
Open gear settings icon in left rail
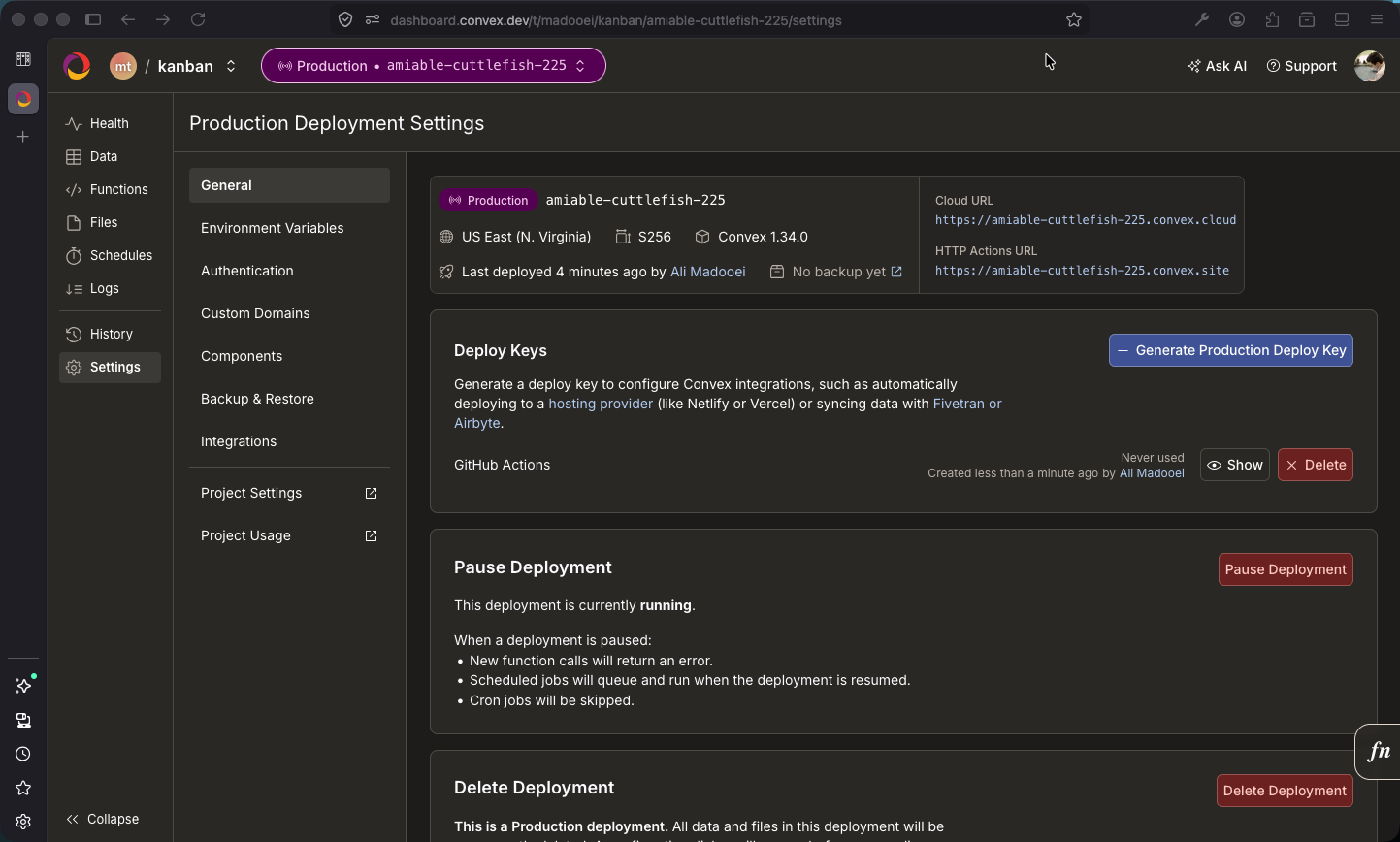23,822
